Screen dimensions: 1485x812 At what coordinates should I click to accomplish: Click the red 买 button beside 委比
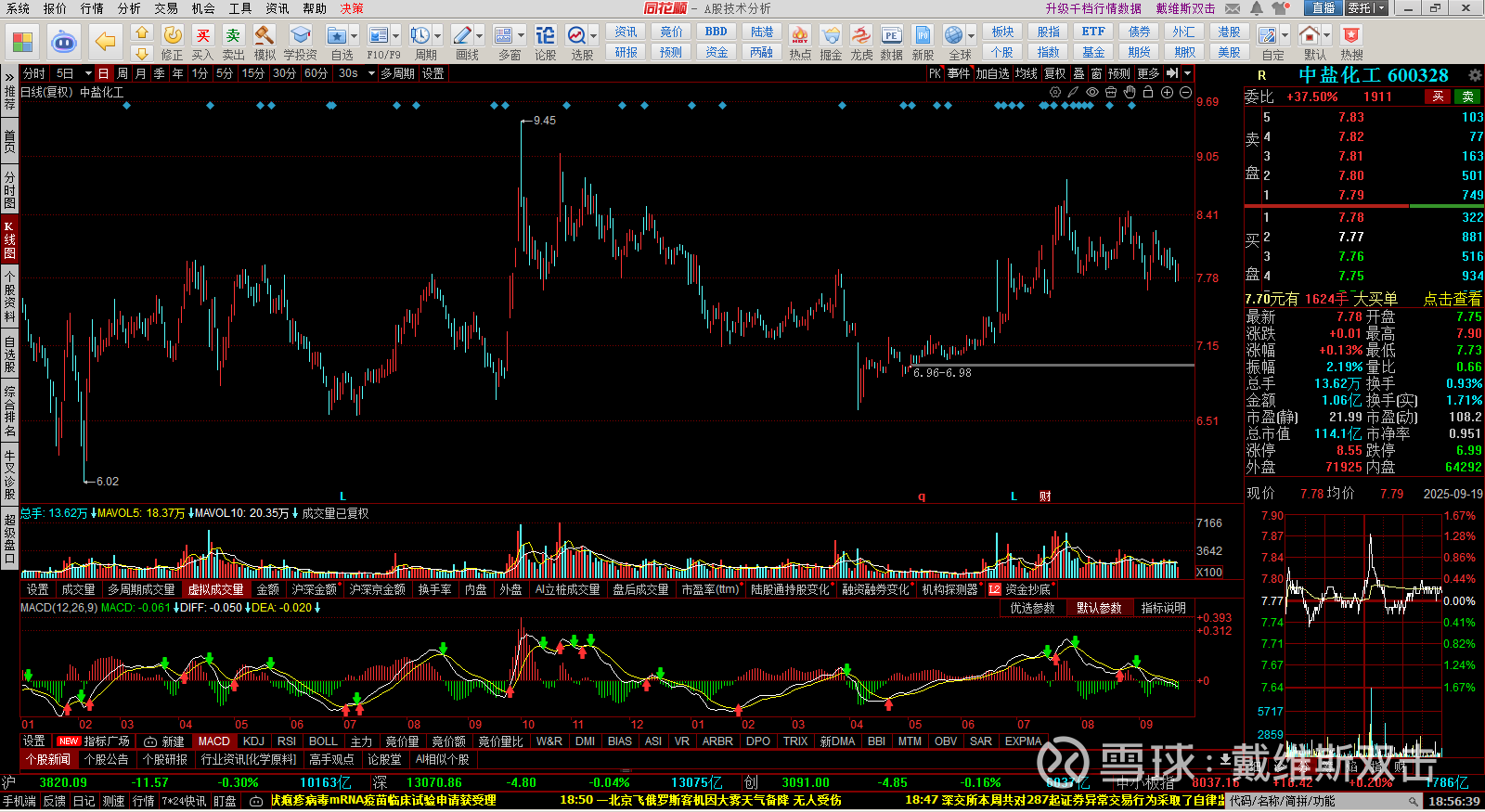pos(1439,97)
